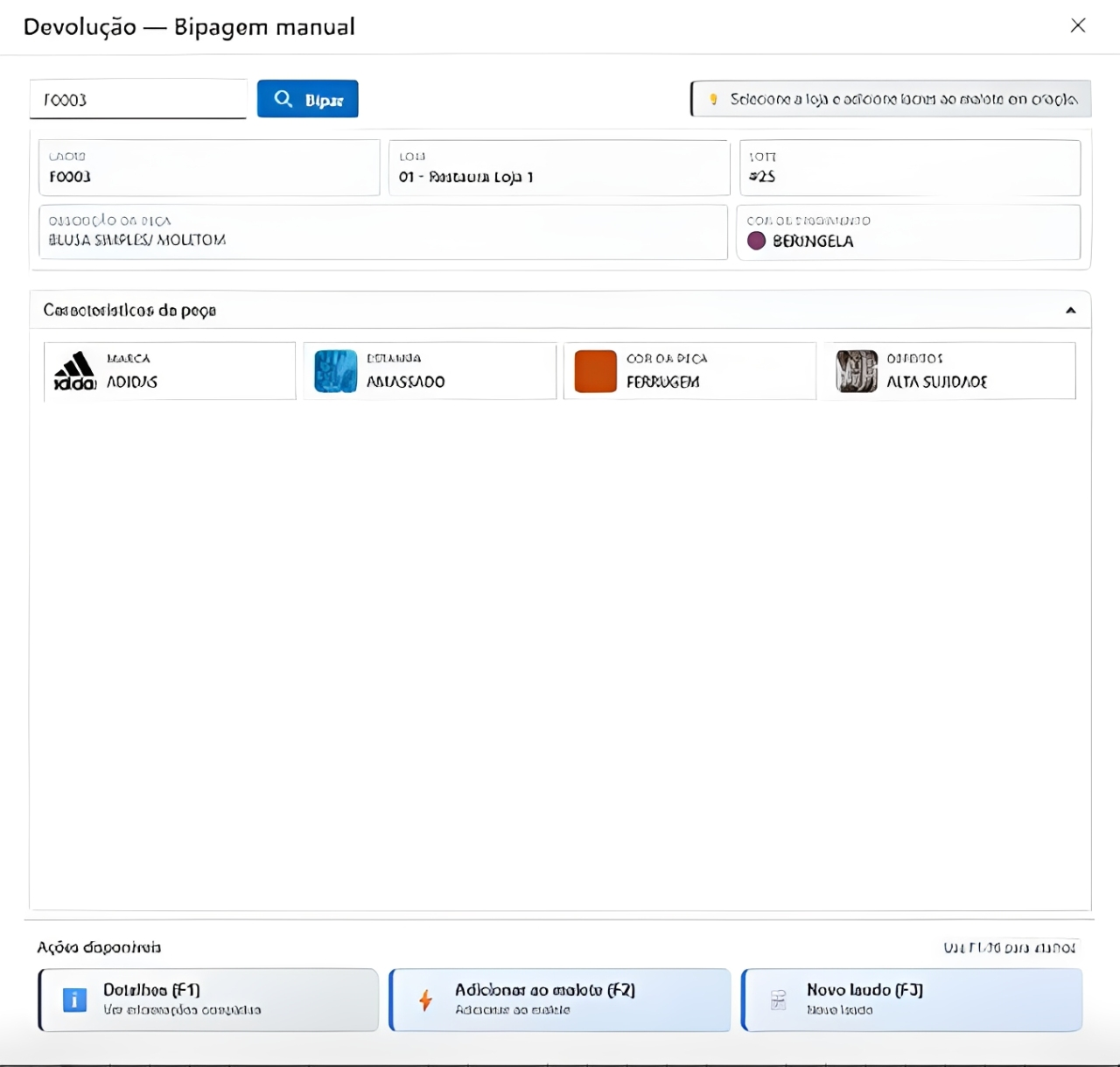Screen dimensions: 1120x1067
Task: Click the code search input with F0003
Action: coord(138,100)
